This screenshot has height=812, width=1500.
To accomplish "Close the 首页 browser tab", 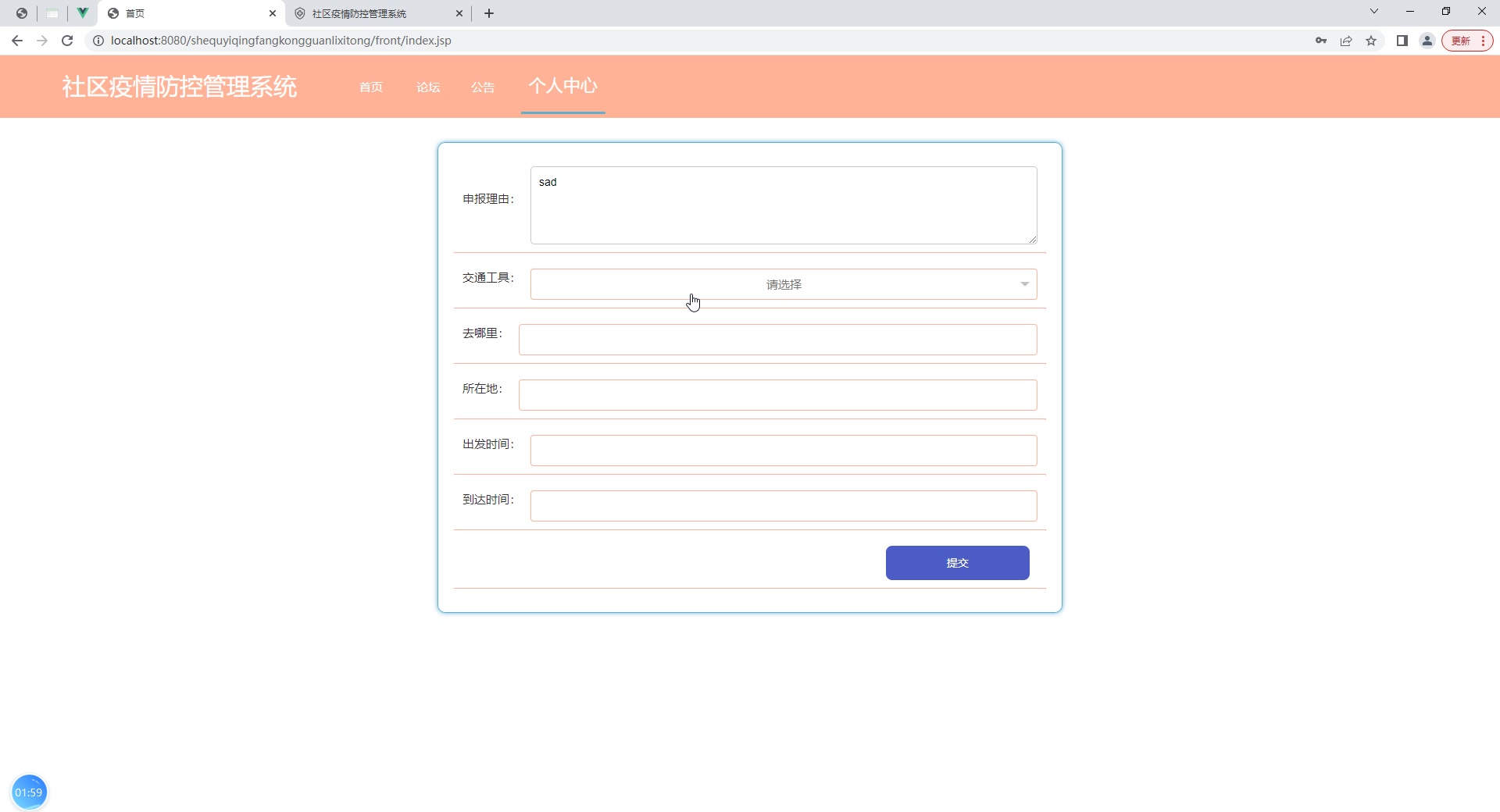I will pos(273,13).
